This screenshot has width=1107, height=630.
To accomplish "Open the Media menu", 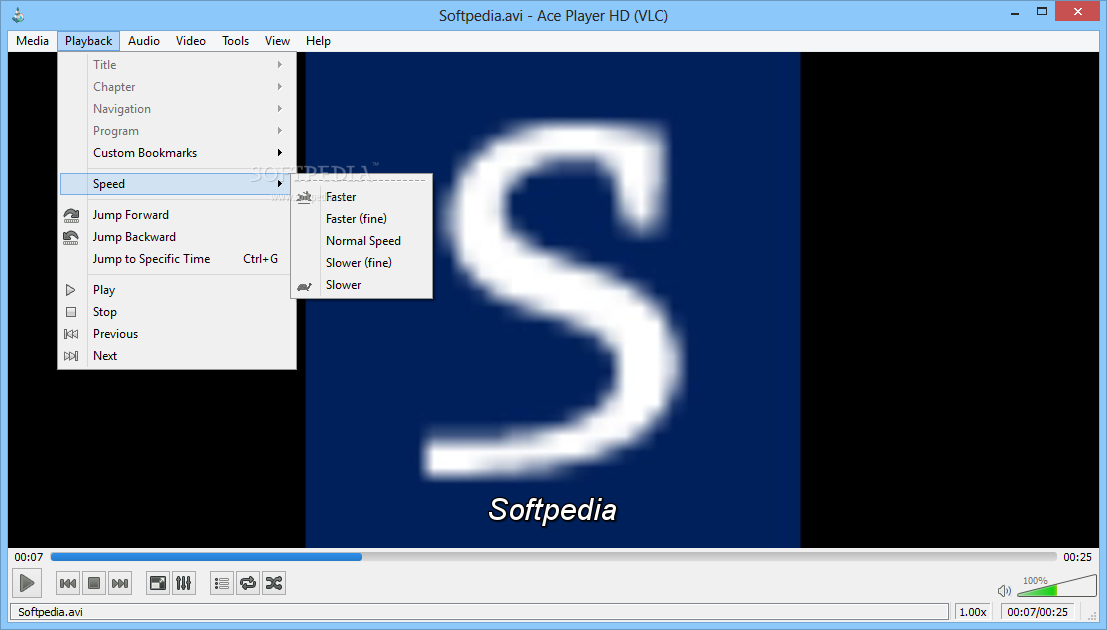I will pyautogui.click(x=32, y=41).
